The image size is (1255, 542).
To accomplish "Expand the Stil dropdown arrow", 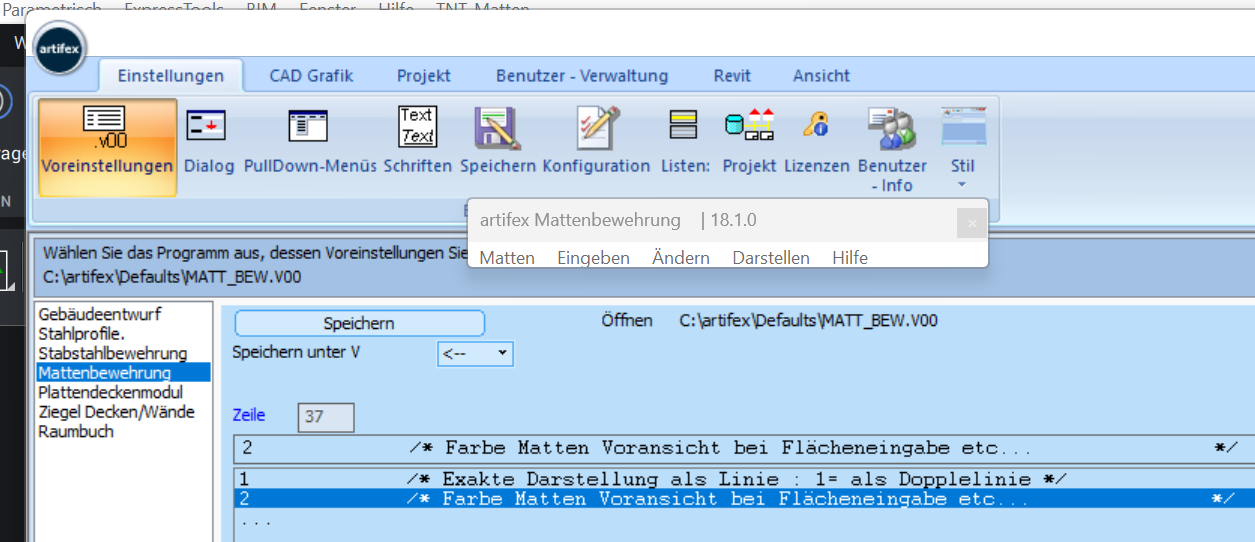I will (963, 184).
